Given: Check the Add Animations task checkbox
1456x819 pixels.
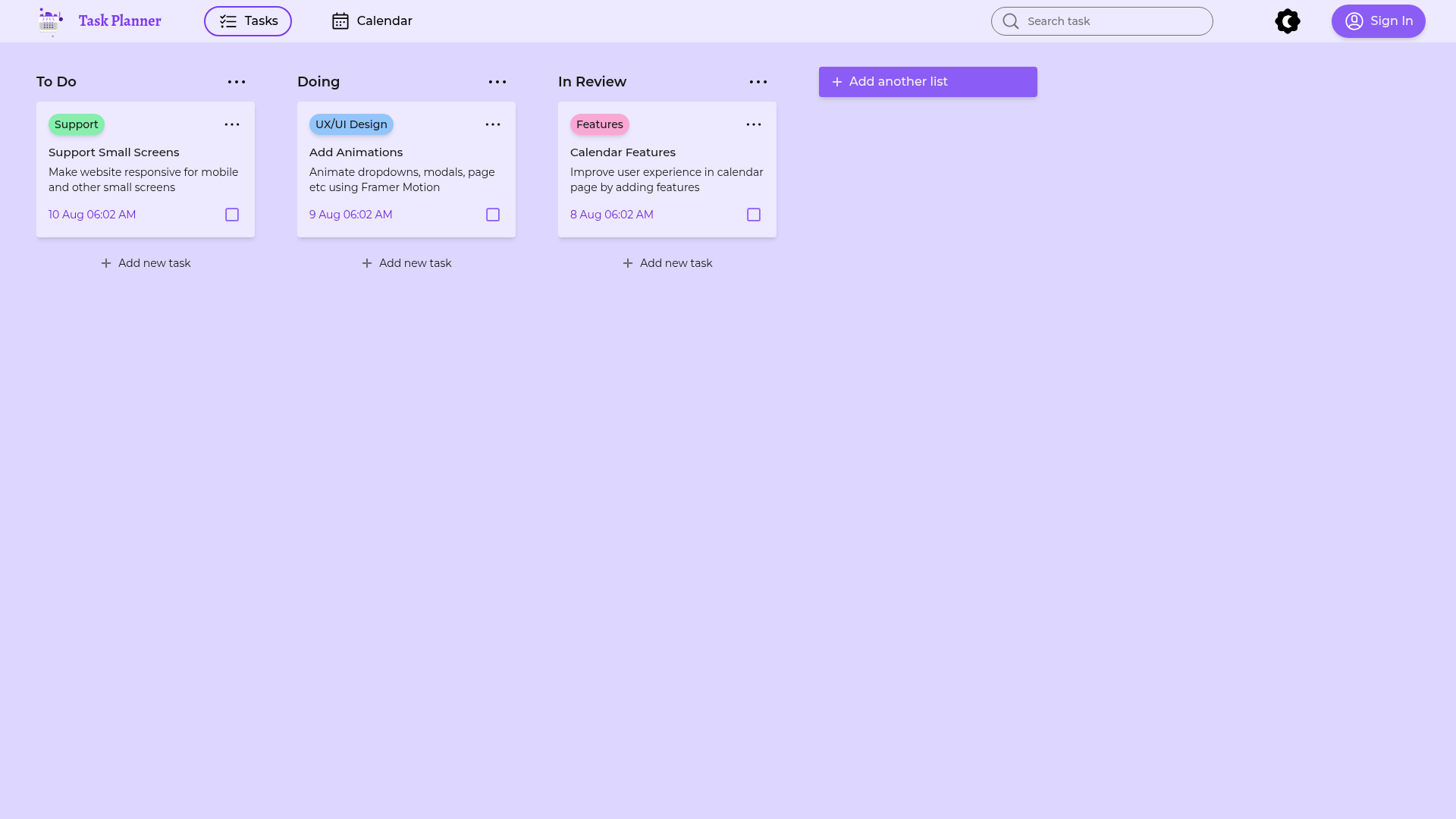Looking at the screenshot, I should tap(493, 215).
